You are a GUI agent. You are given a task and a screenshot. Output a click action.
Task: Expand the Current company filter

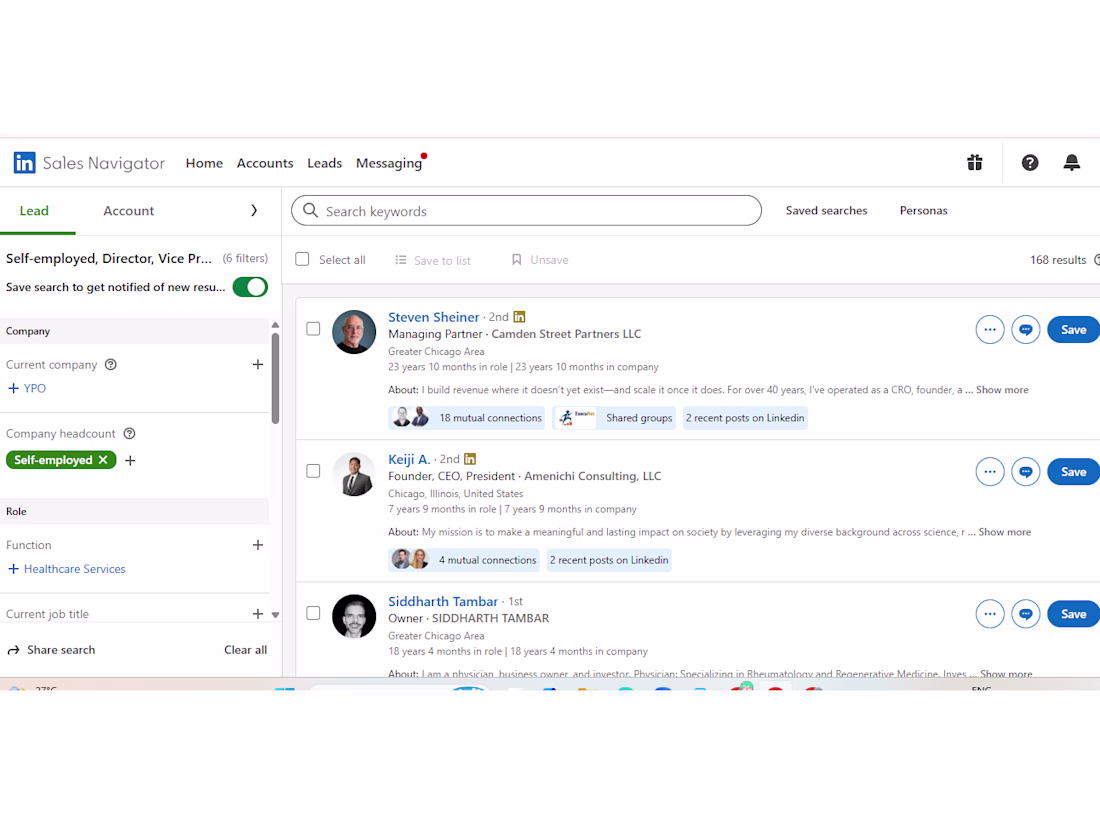[x=257, y=365]
